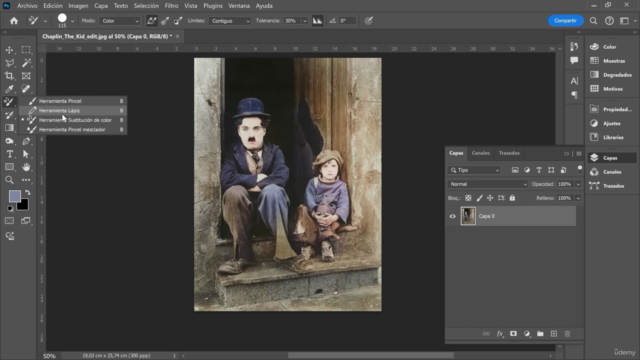Select the Horizontal Type tool

[x=9, y=154]
